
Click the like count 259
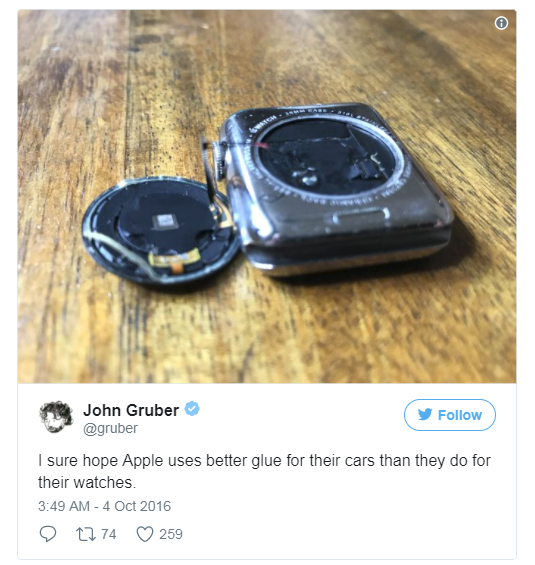tap(171, 534)
